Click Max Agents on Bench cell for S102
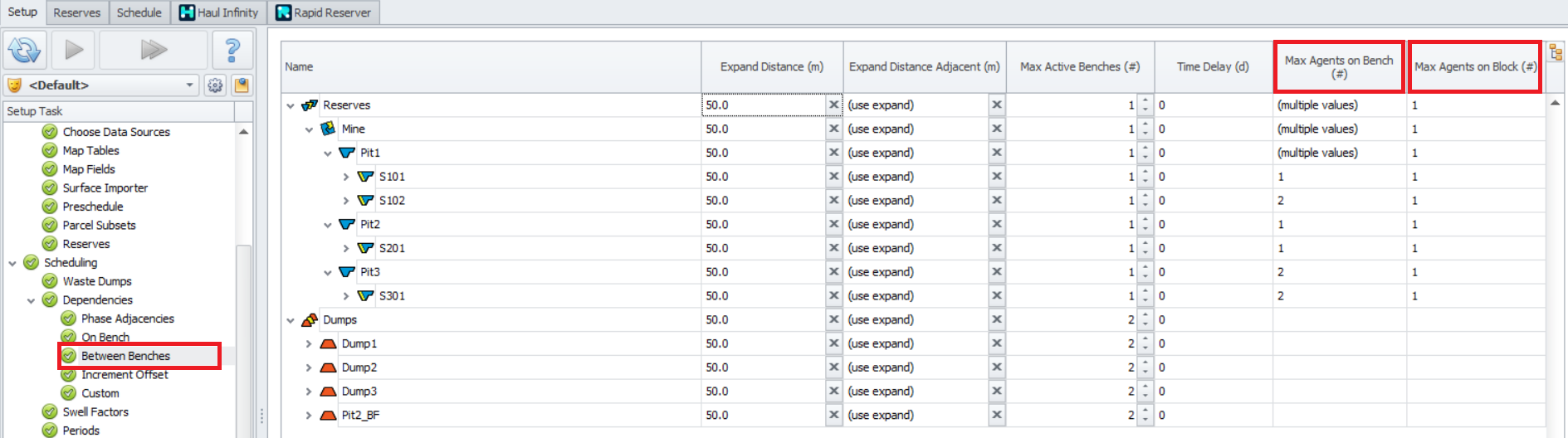The image size is (1568, 438). (1338, 201)
